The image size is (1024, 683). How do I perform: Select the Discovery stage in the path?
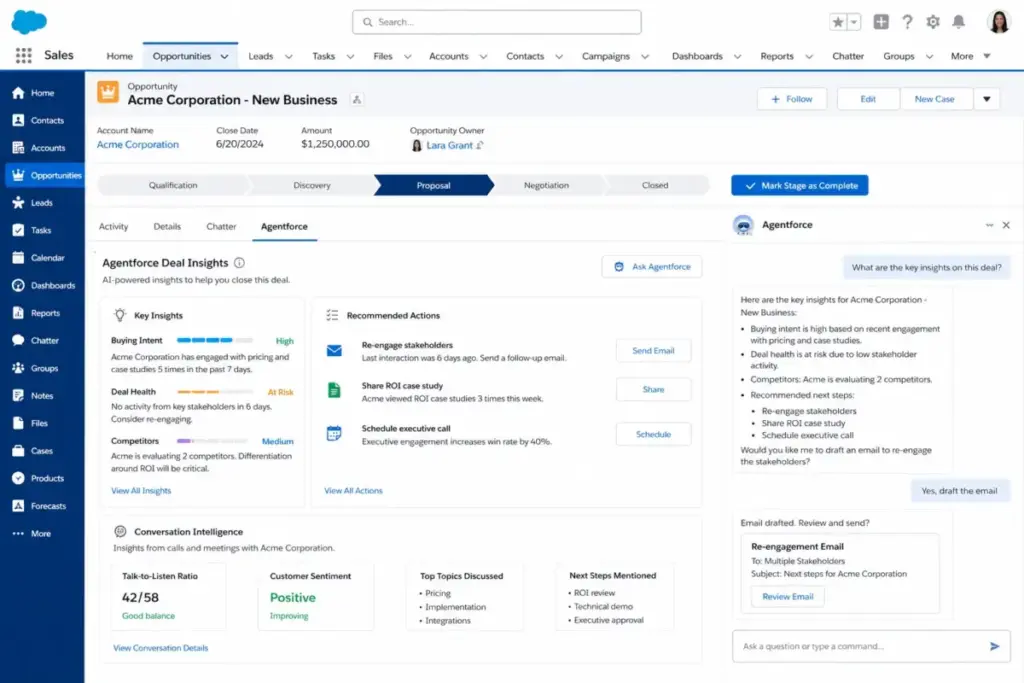[x=312, y=185]
